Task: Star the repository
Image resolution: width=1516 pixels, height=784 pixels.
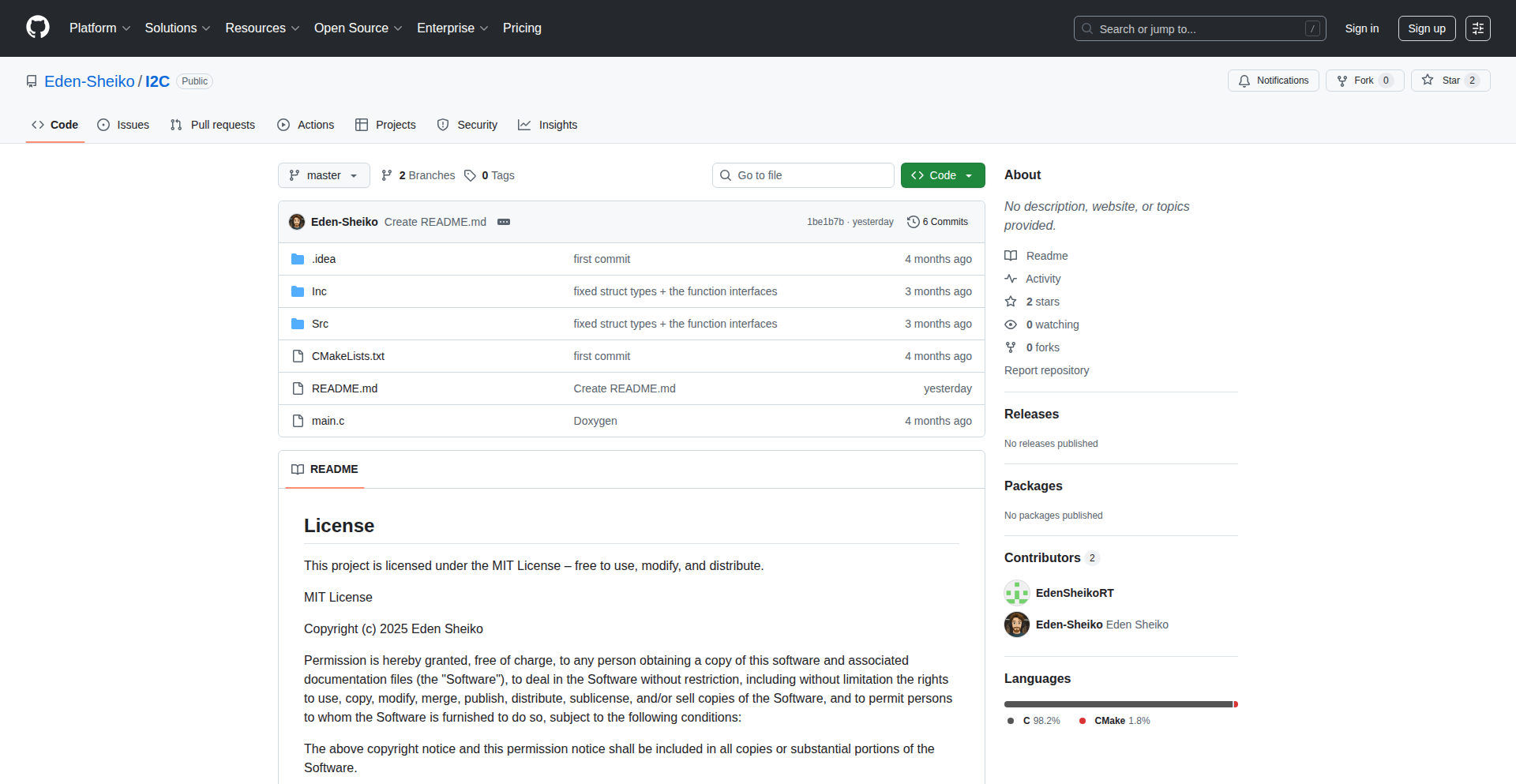Action: tap(1450, 81)
